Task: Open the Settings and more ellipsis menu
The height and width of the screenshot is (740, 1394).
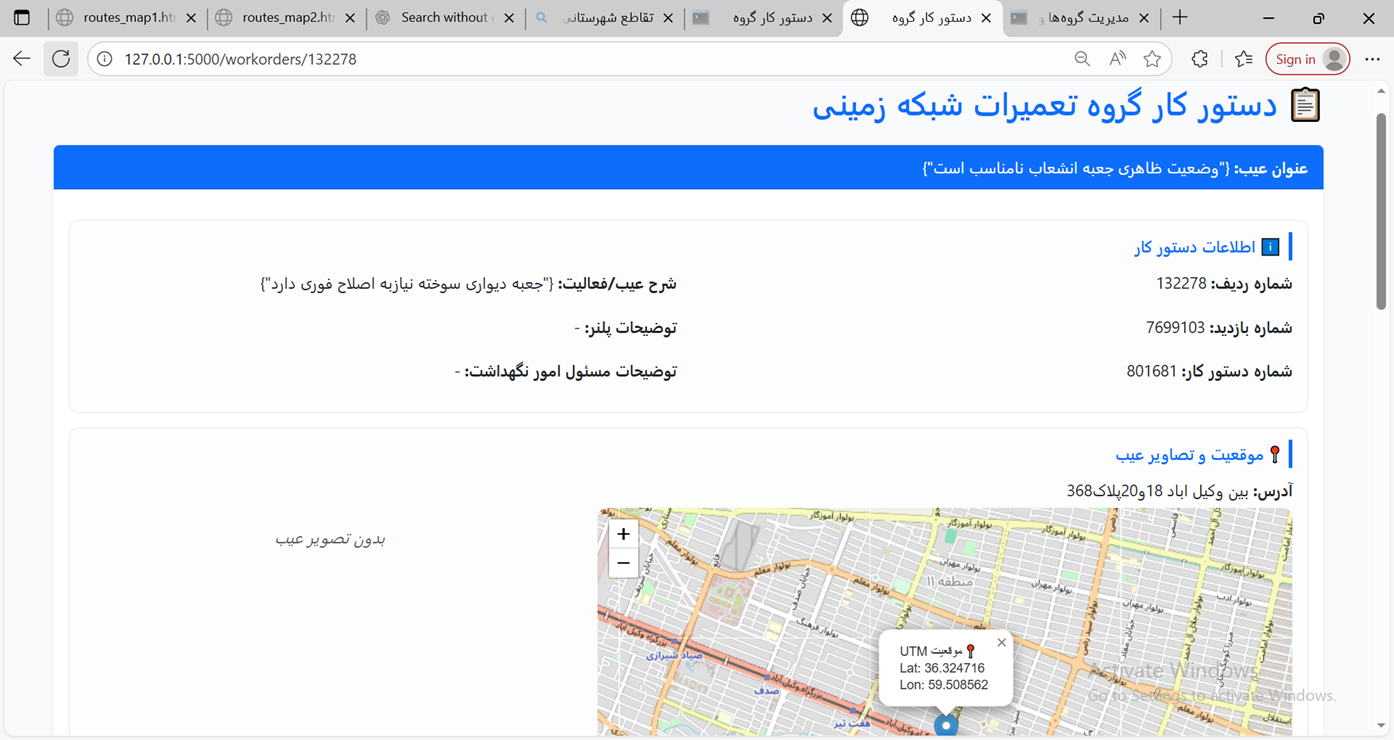Action: coord(1372,58)
